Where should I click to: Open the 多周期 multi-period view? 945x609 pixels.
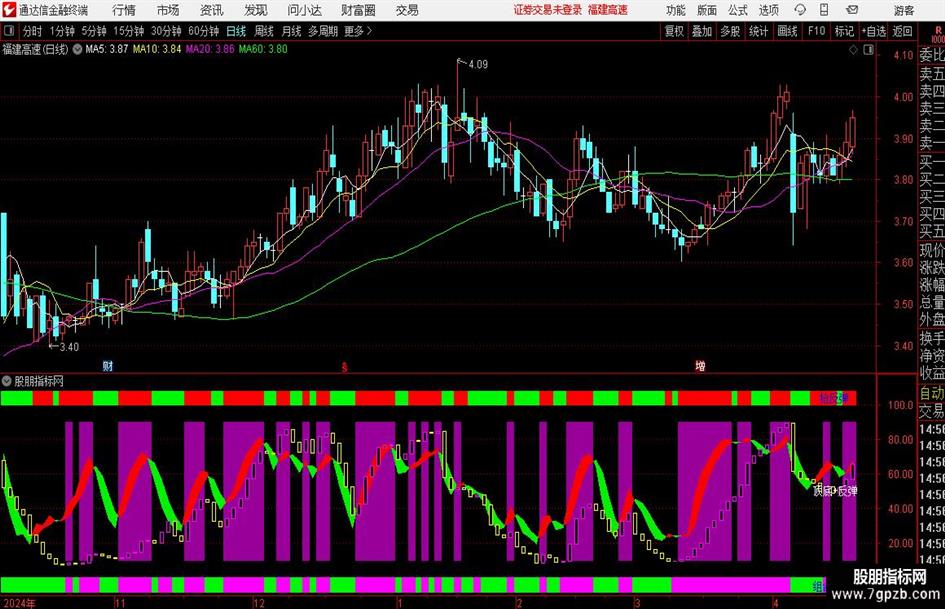pos(323,31)
